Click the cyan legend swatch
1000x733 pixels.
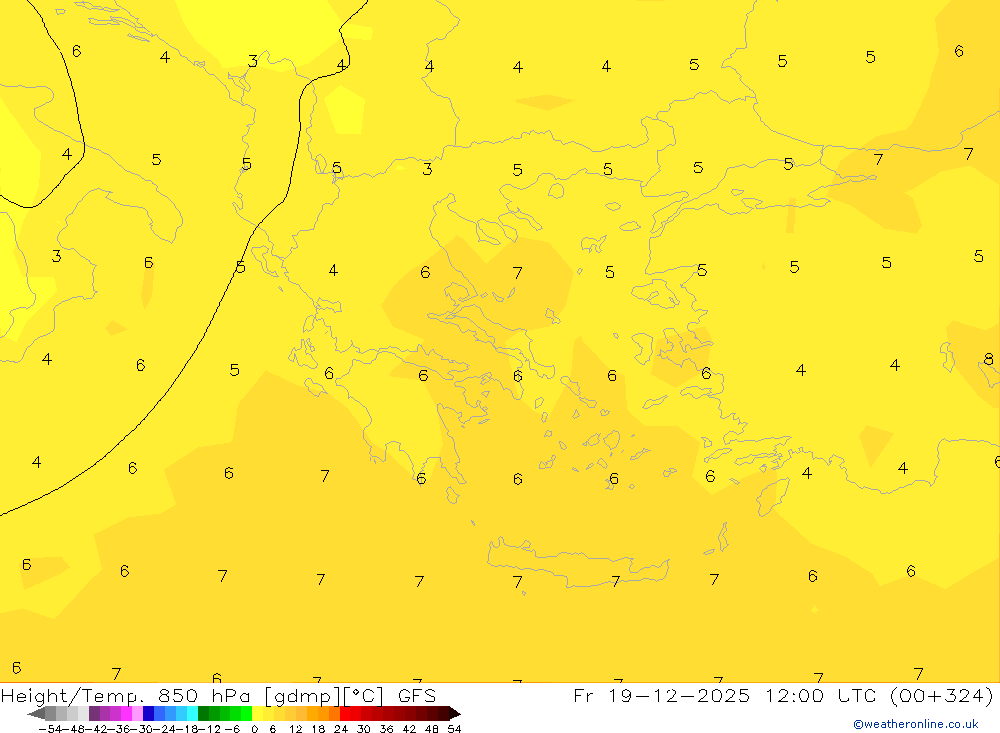pyautogui.click(x=192, y=713)
